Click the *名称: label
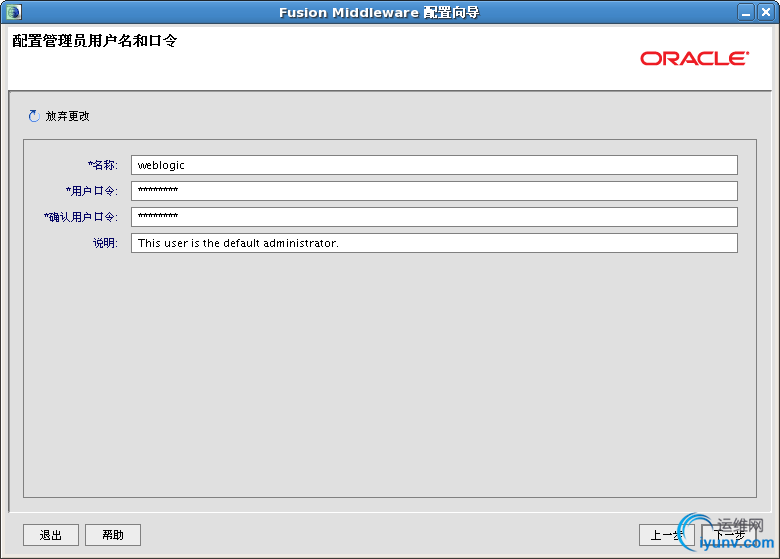 tap(102, 165)
